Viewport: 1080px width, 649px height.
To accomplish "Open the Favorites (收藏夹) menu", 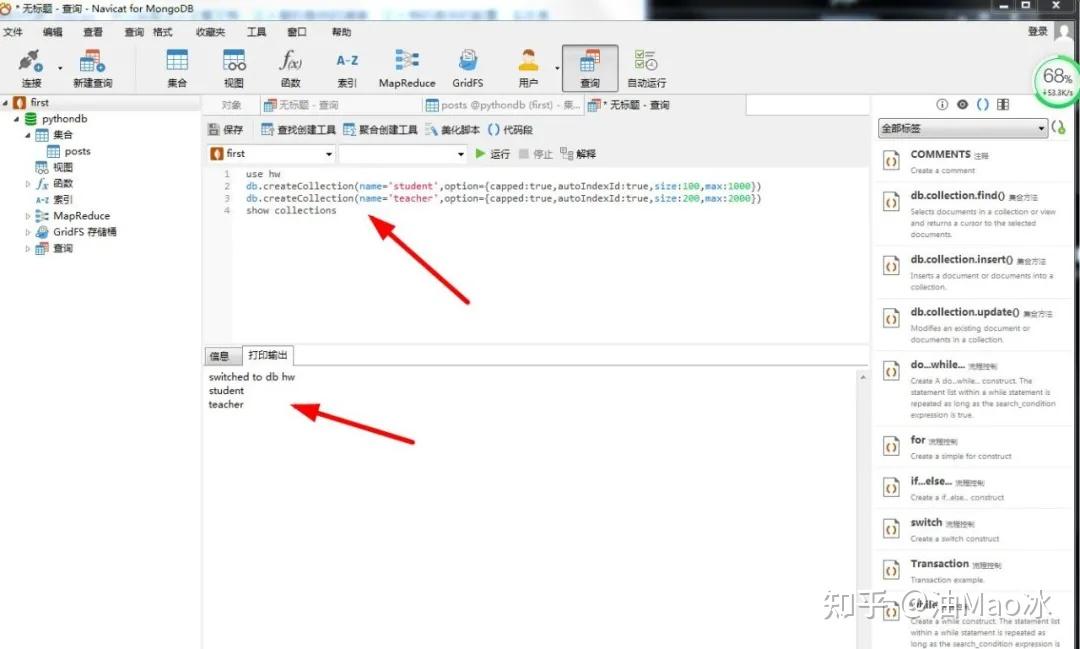I will tap(211, 32).
